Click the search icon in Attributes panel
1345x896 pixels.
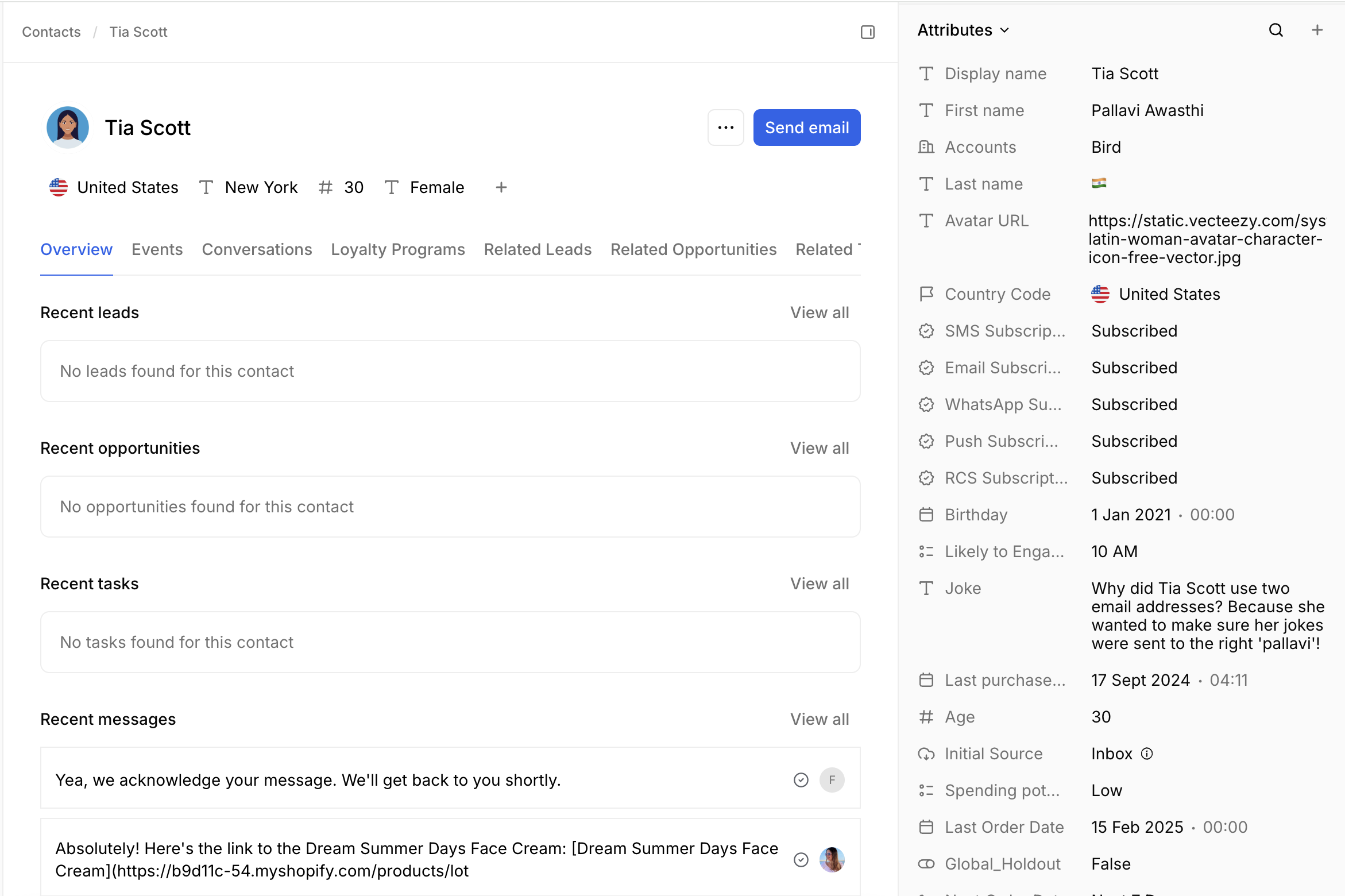pyautogui.click(x=1276, y=30)
